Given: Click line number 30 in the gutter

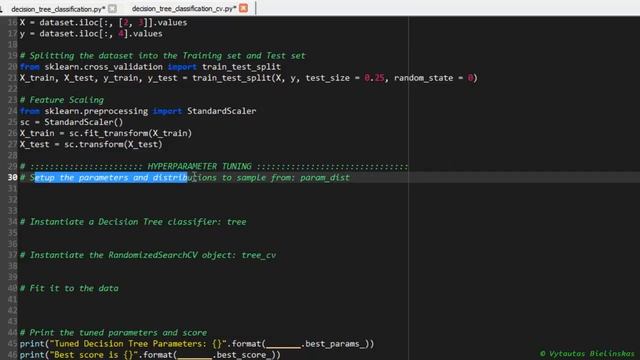Looking at the screenshot, I should [12, 178].
